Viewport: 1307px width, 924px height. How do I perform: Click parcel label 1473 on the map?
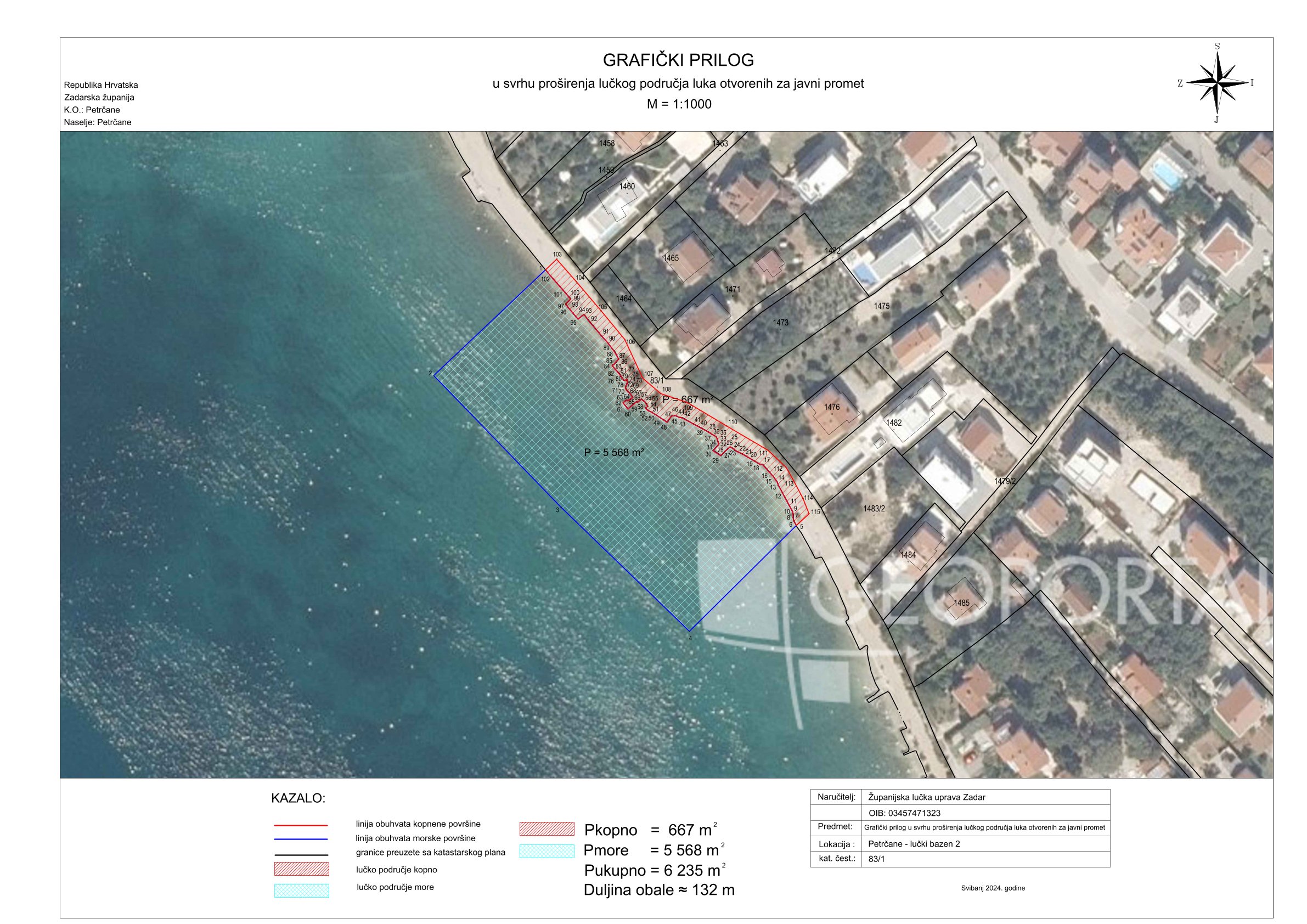780,323
